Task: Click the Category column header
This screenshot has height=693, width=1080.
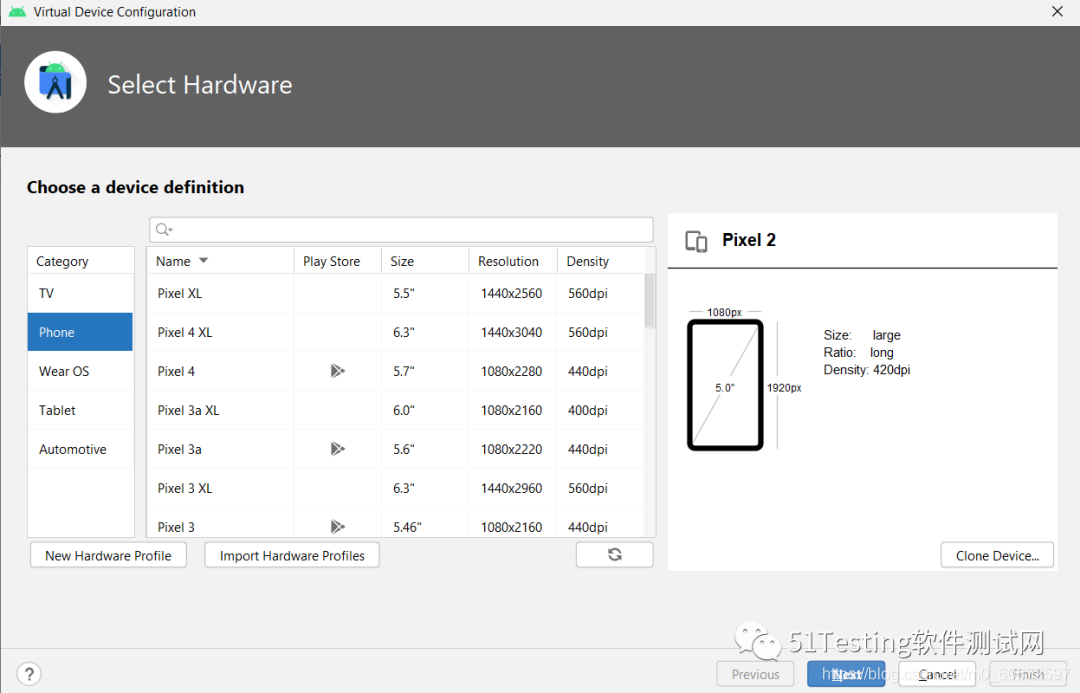Action: [81, 261]
